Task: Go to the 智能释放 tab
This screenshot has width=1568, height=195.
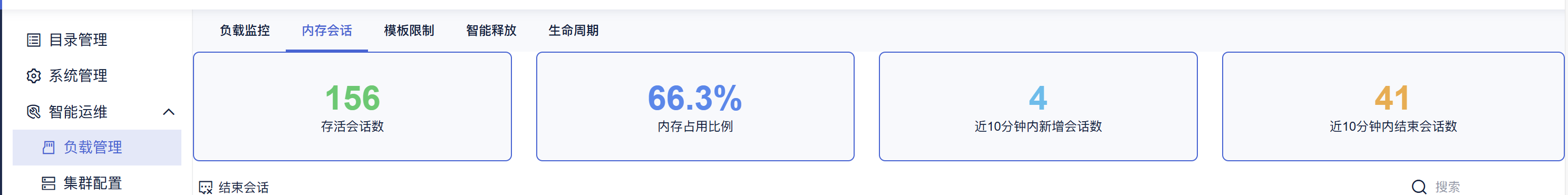Action: pos(491,31)
